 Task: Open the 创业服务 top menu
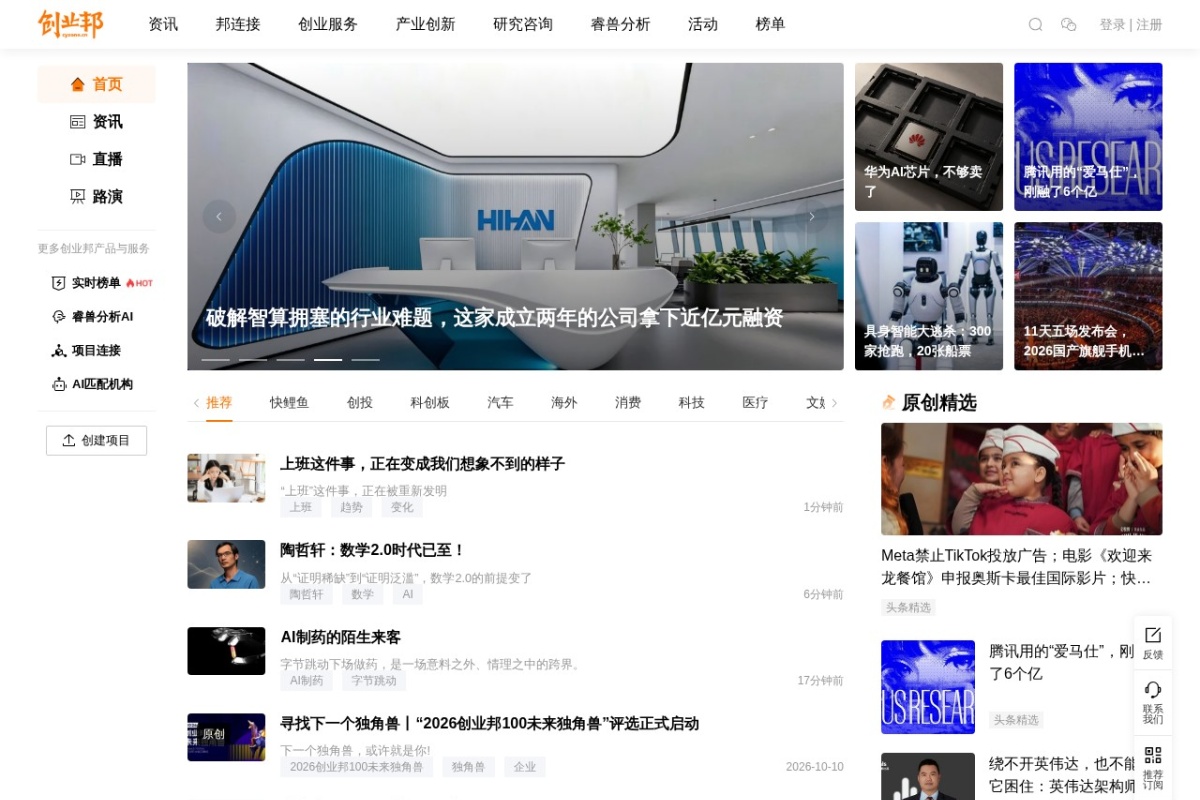[x=328, y=24]
